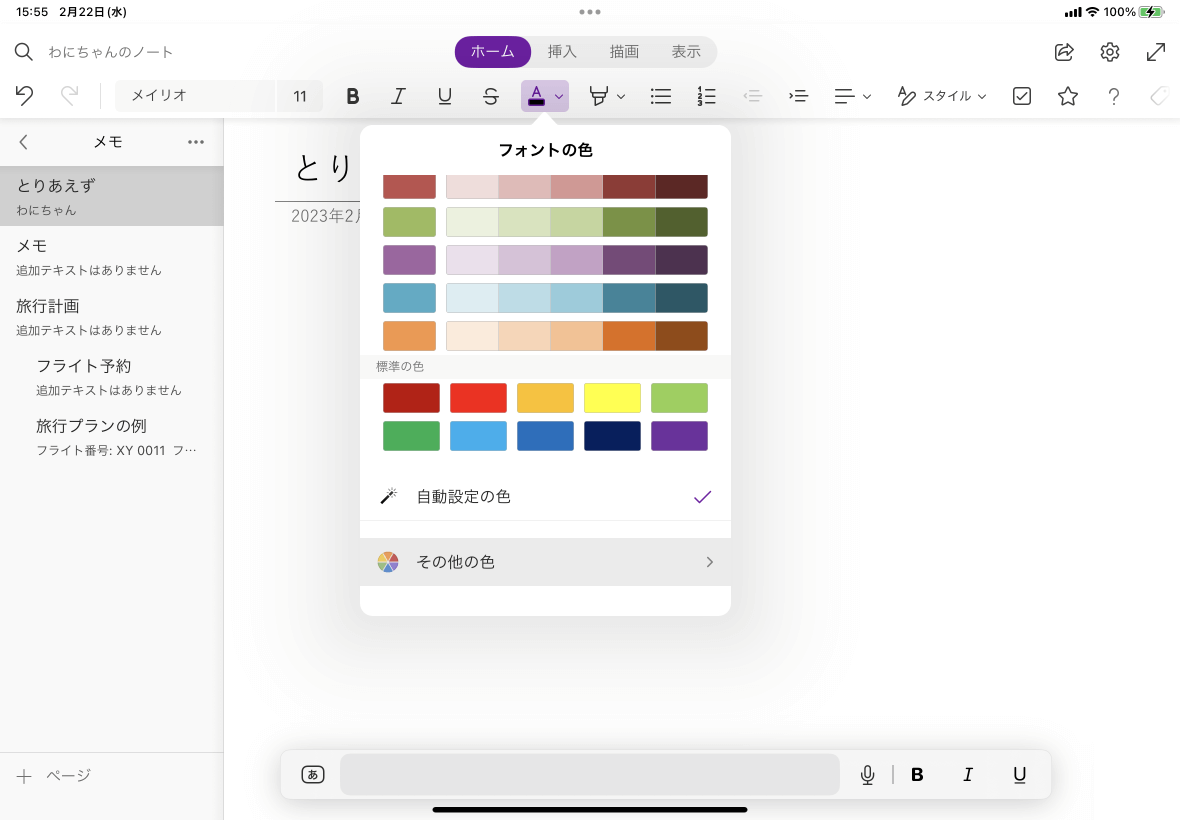
Task: Pick dark red standard color swatch
Action: [412, 398]
